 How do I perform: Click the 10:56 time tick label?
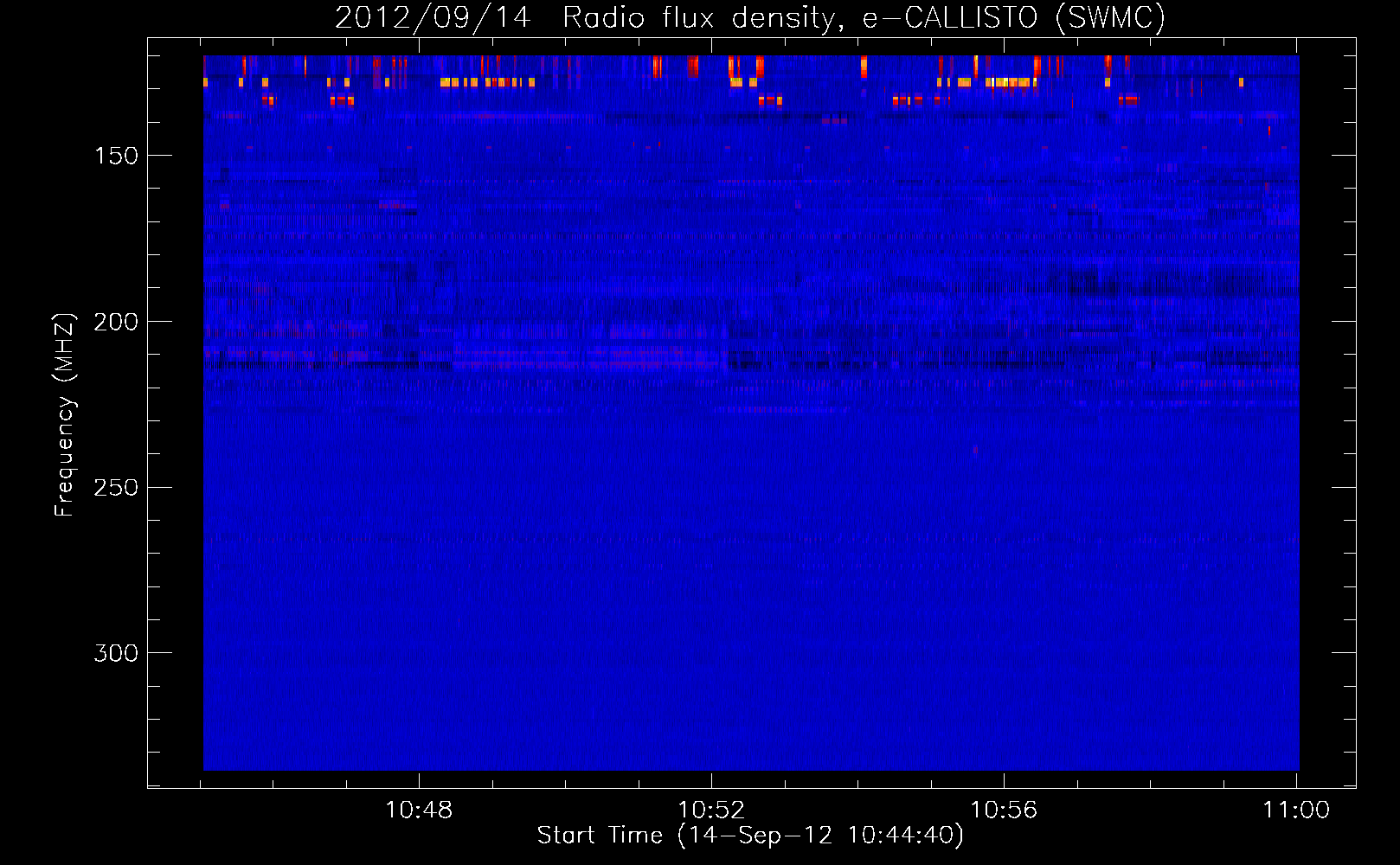1004,811
